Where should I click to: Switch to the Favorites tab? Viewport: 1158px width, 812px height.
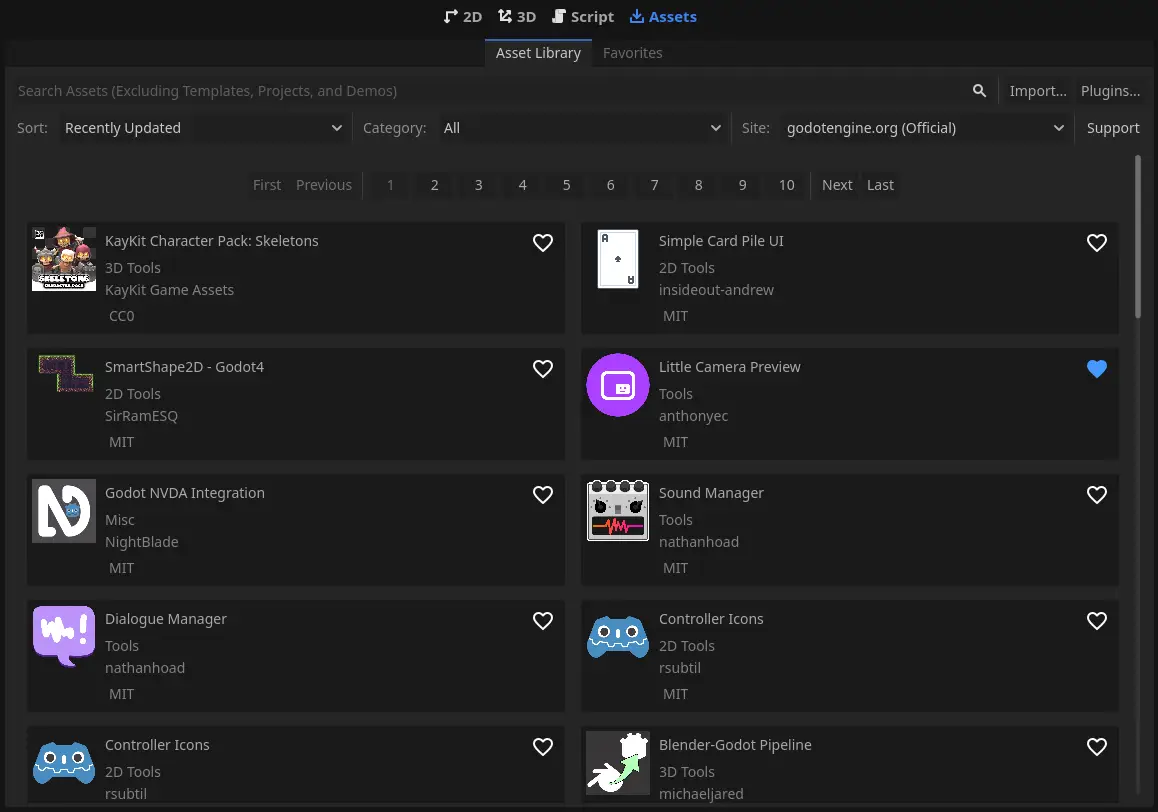633,53
